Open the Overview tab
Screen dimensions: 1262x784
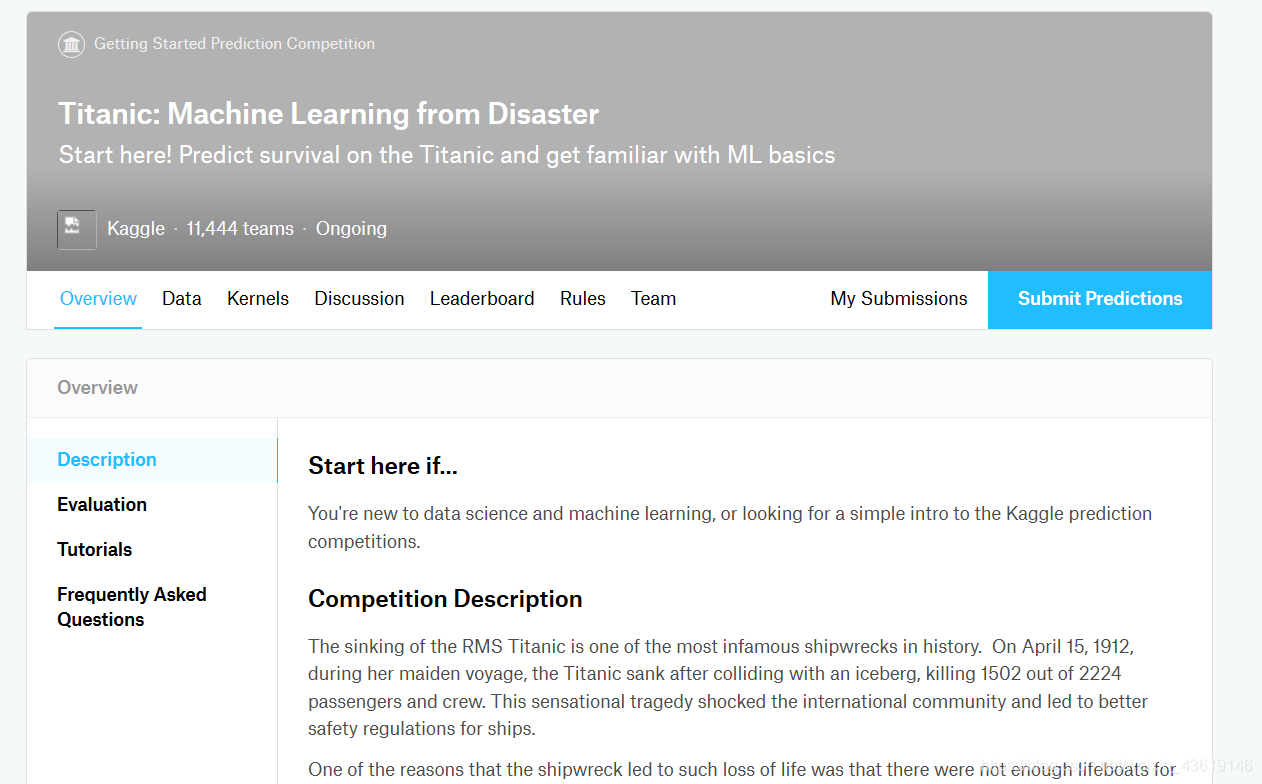(x=98, y=298)
